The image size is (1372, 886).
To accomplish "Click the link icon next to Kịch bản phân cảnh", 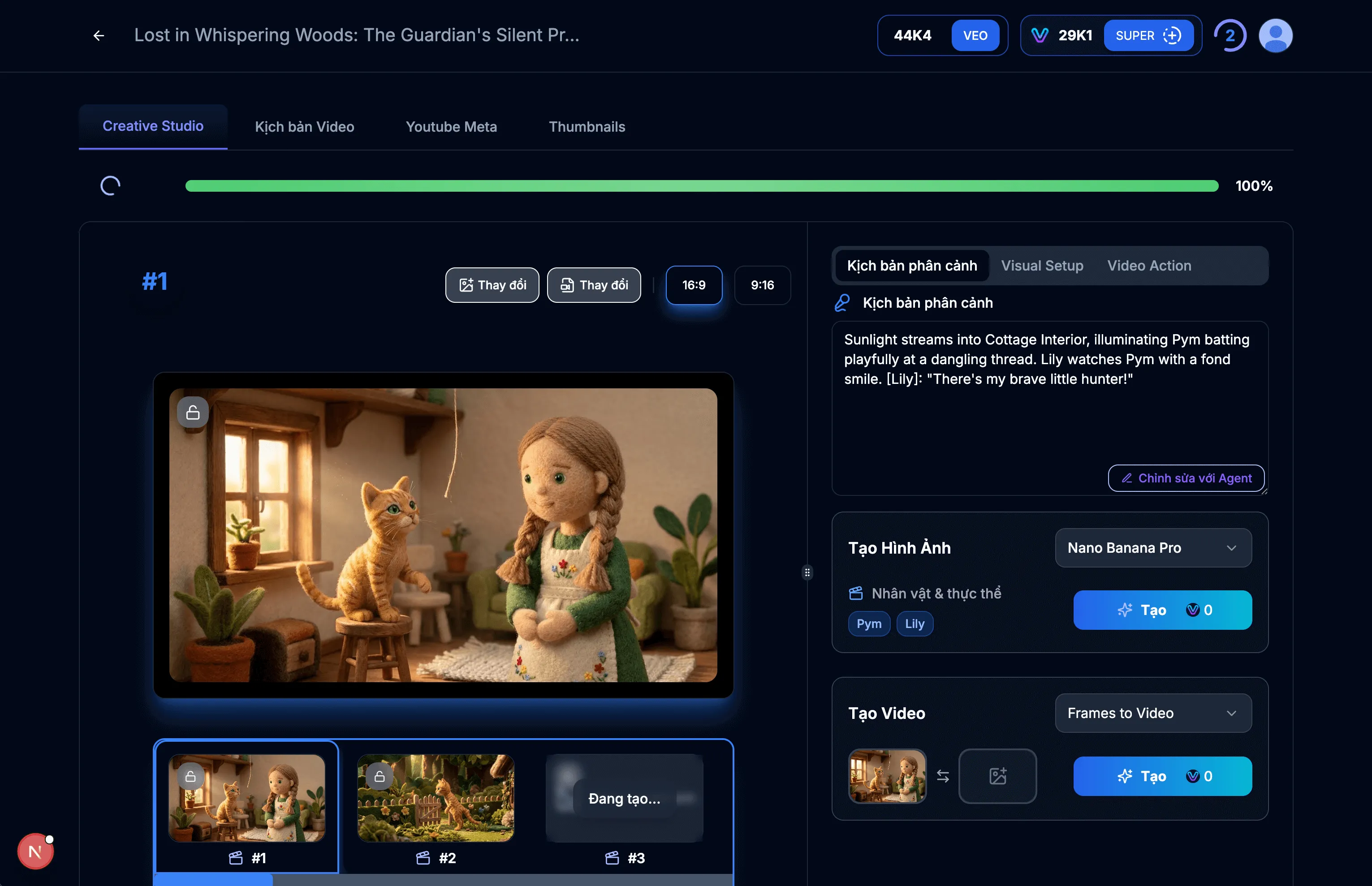I will [842, 302].
